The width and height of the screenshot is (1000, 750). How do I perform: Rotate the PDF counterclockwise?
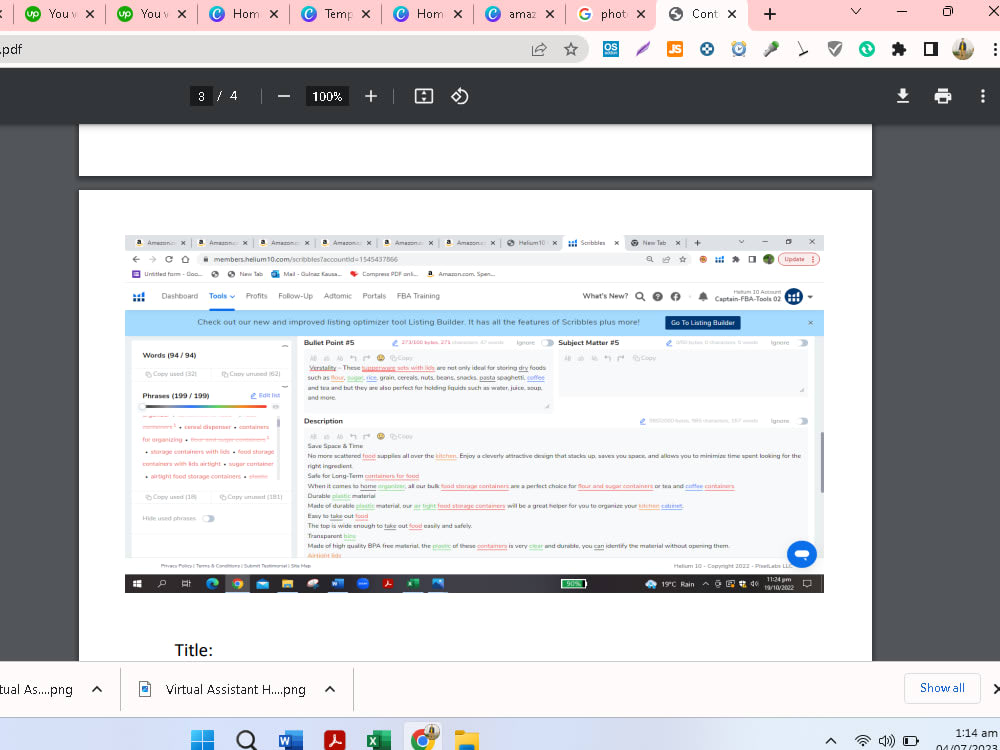pyautogui.click(x=460, y=96)
